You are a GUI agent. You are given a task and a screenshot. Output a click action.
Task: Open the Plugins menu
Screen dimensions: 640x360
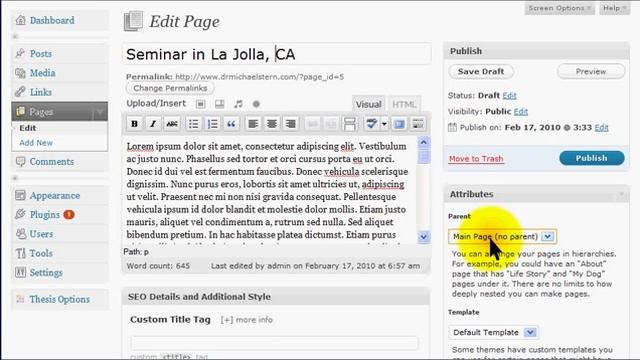tap(44, 215)
